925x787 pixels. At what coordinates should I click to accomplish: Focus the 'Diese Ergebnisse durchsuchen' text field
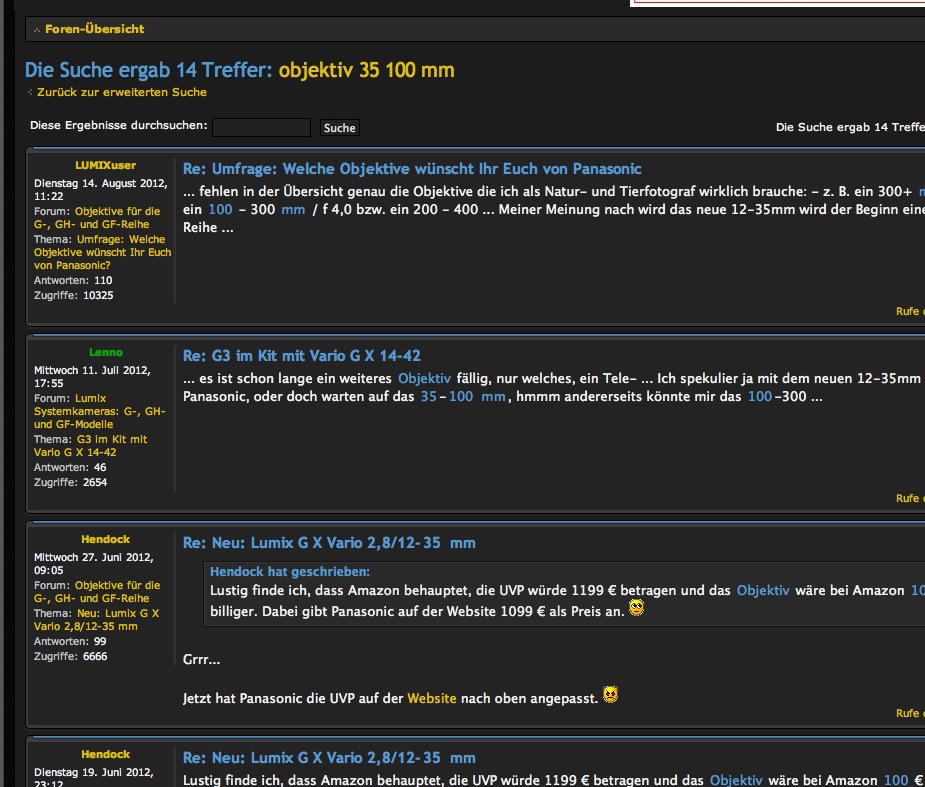[261, 127]
